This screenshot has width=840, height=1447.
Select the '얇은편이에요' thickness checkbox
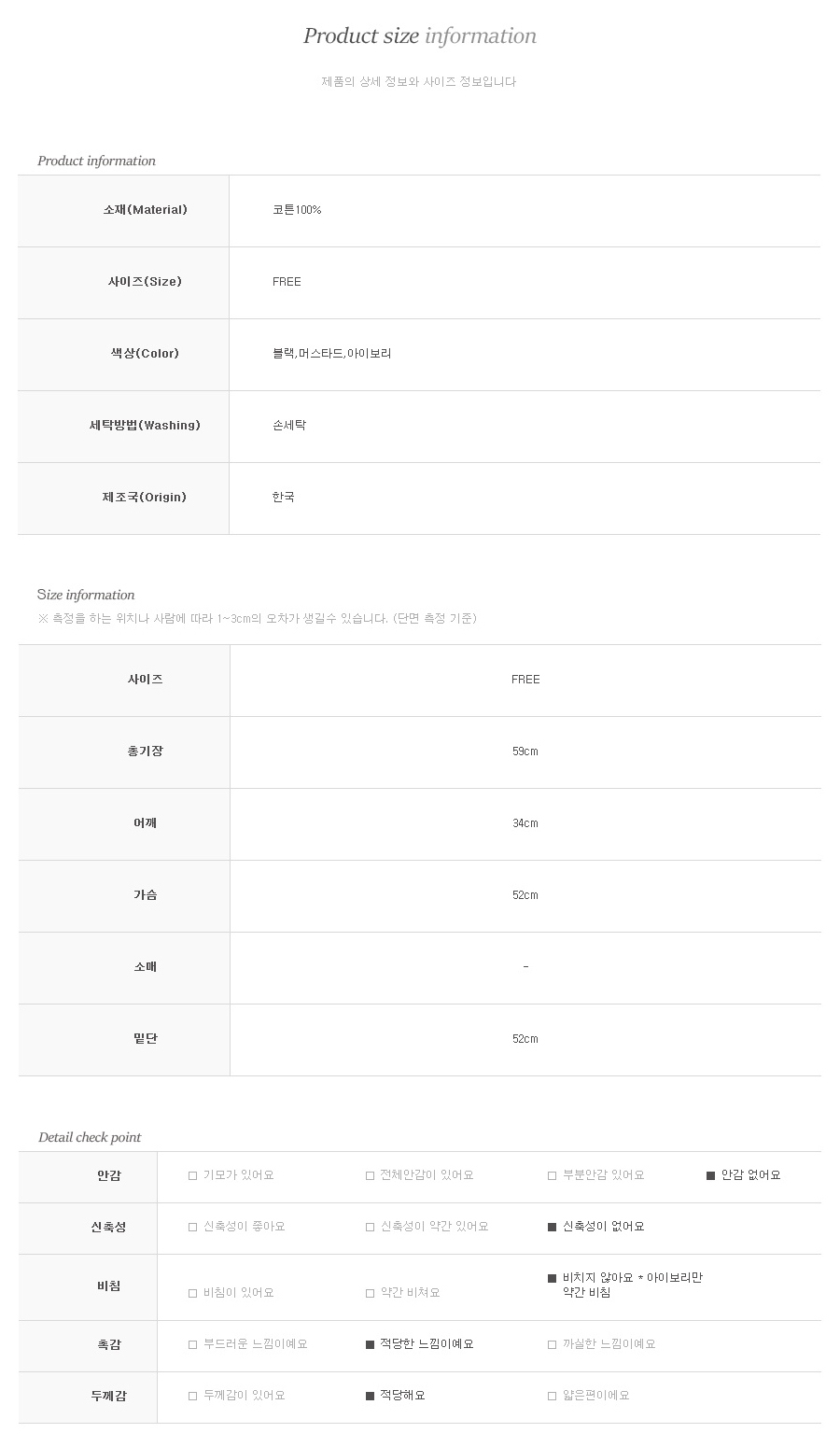click(553, 1397)
